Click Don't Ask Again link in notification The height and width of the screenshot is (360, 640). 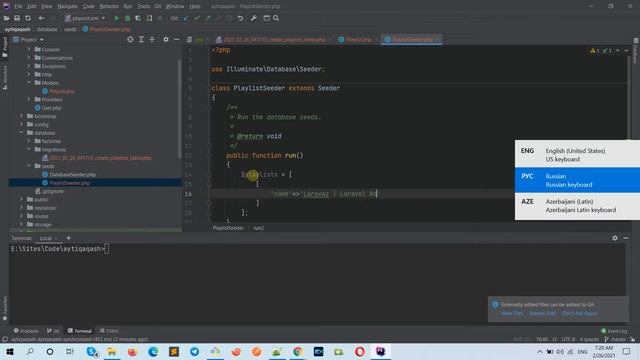pyautogui.click(x=579, y=313)
